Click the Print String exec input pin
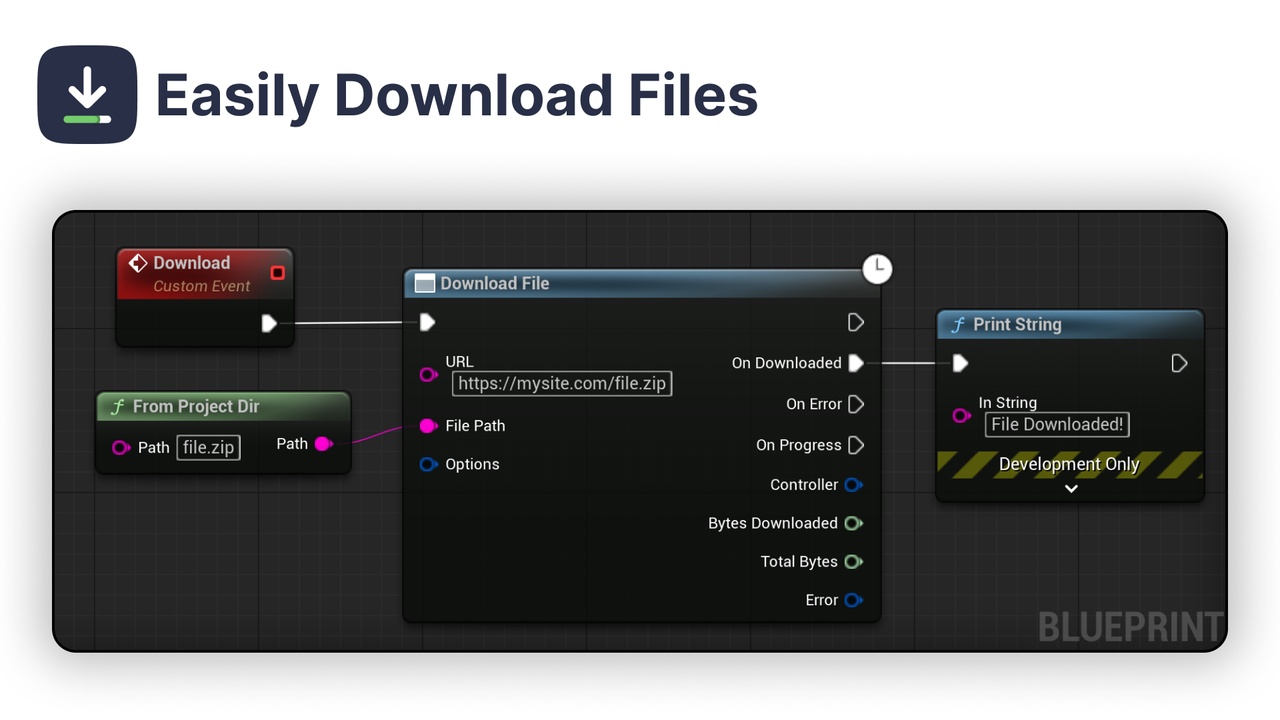1280x720 pixels. point(960,363)
